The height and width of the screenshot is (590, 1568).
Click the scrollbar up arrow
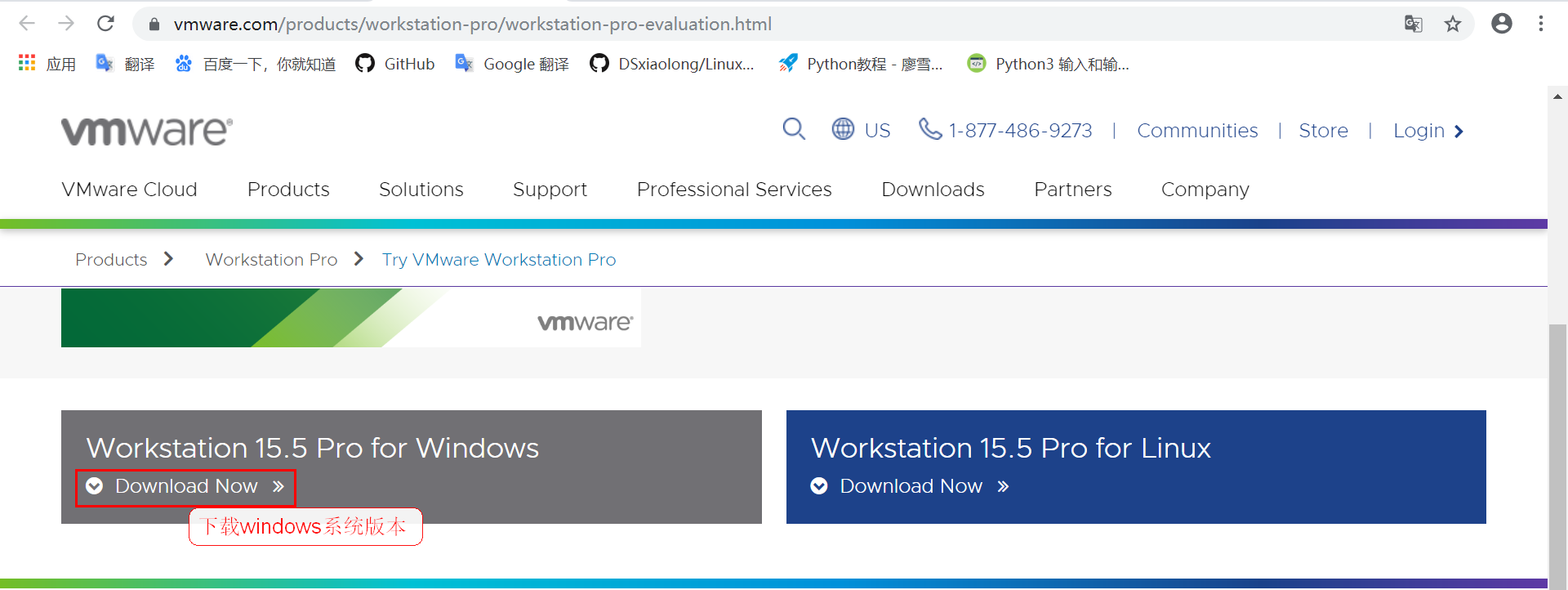click(x=1558, y=96)
